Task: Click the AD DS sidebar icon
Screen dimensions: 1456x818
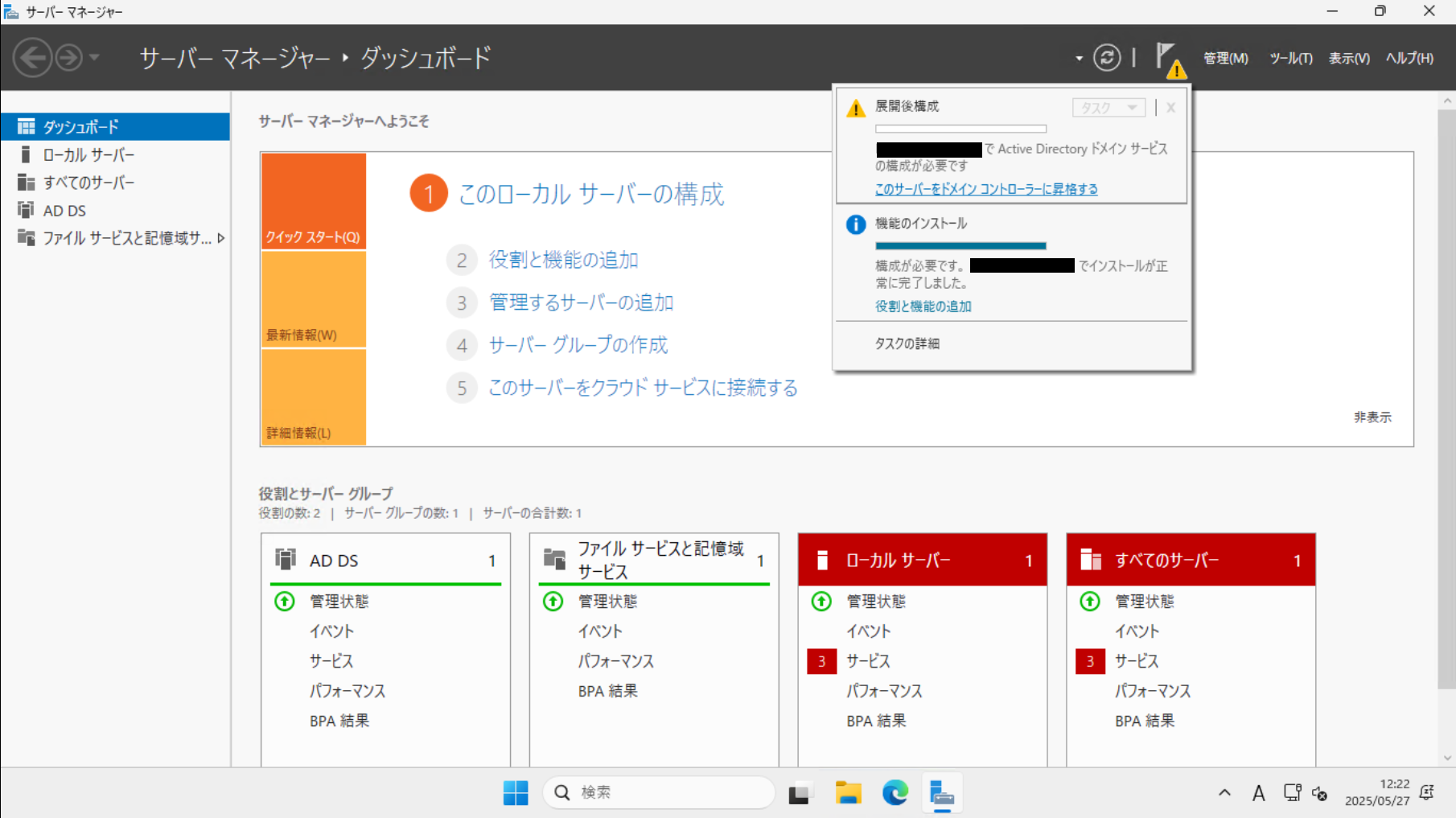Action: [26, 211]
